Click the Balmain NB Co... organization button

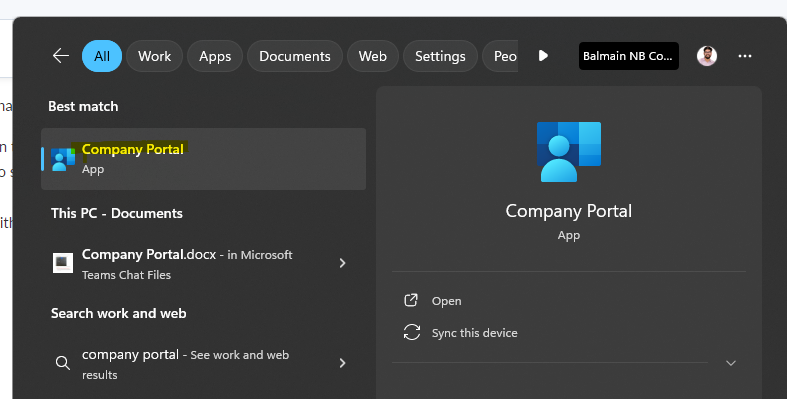point(628,56)
